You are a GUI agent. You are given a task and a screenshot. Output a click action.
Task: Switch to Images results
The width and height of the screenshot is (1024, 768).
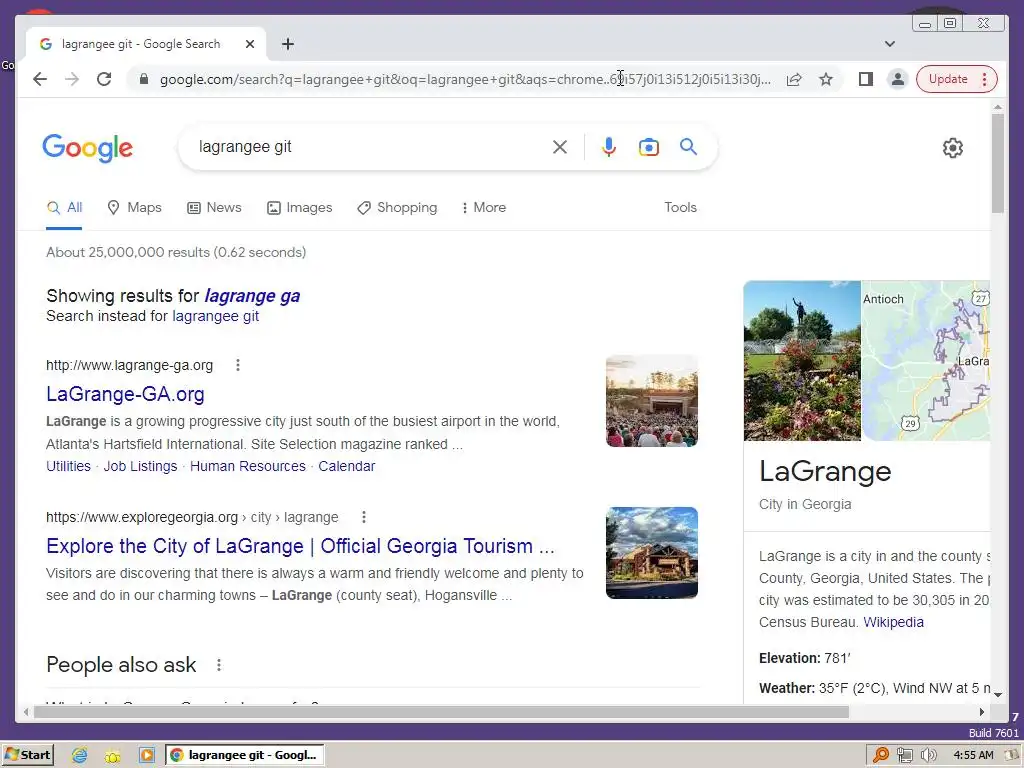300,208
